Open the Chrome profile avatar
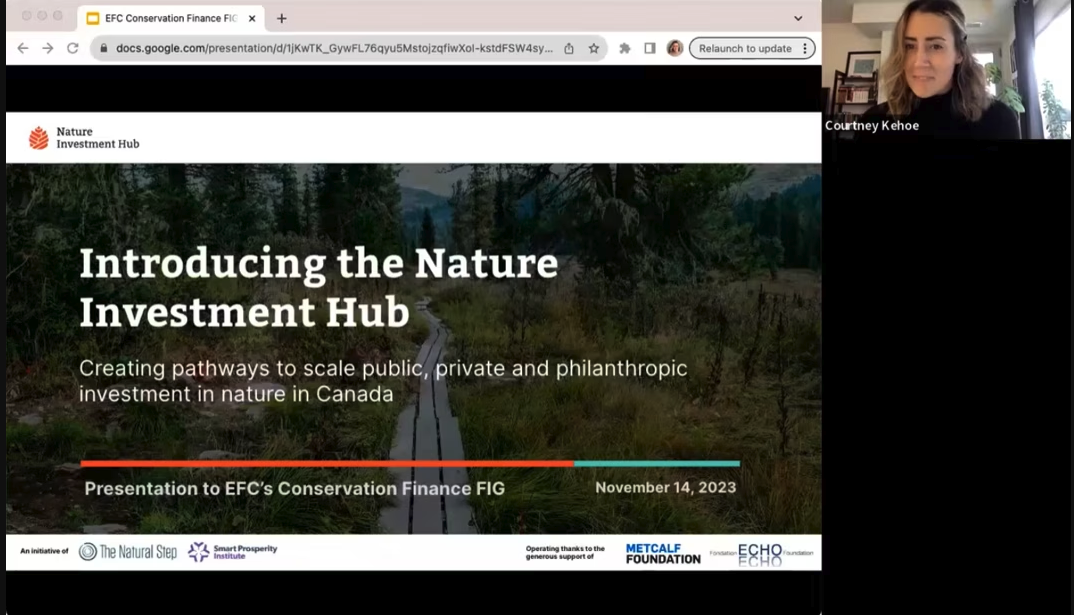 675,48
